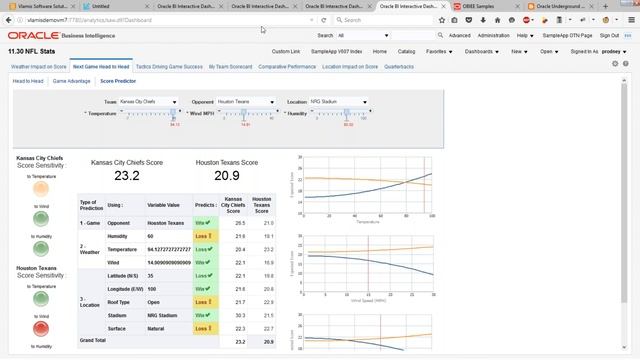Click the dashboard vertical scrollbar

pos(624,193)
